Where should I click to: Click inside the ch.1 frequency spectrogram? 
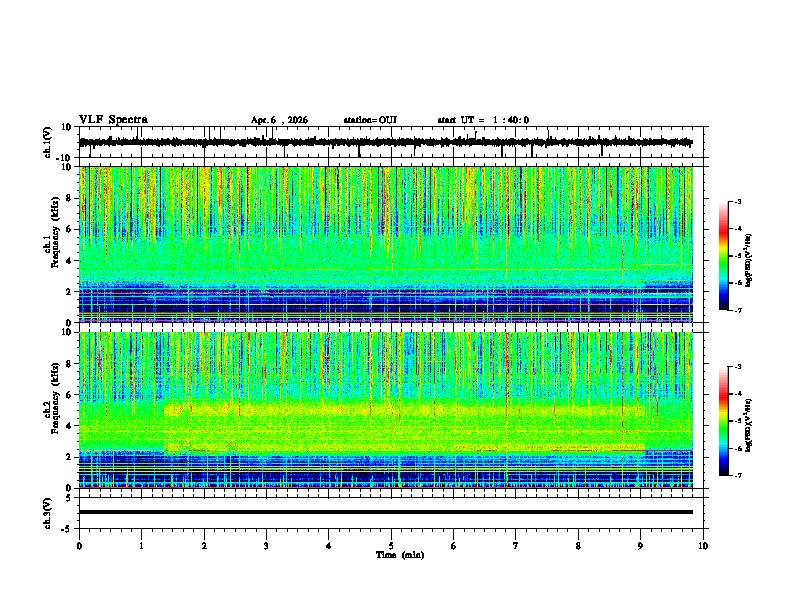[x=386, y=244]
